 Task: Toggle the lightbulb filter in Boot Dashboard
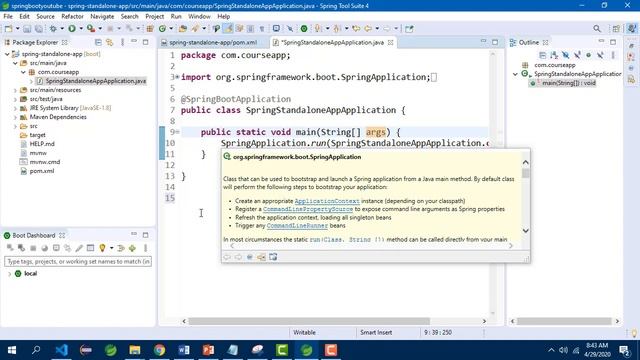(102, 248)
